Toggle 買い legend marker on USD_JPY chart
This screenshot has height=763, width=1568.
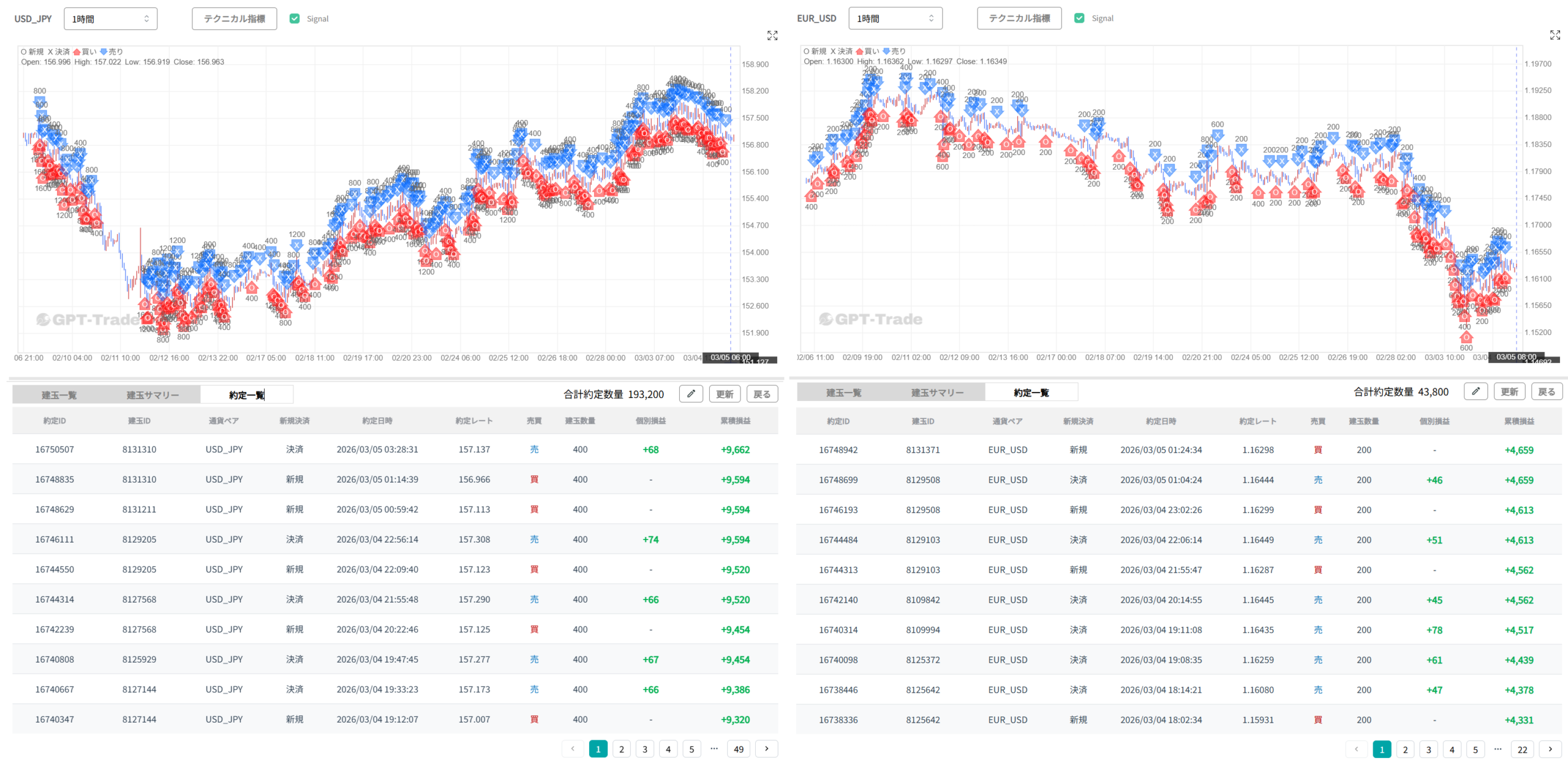click(77, 52)
